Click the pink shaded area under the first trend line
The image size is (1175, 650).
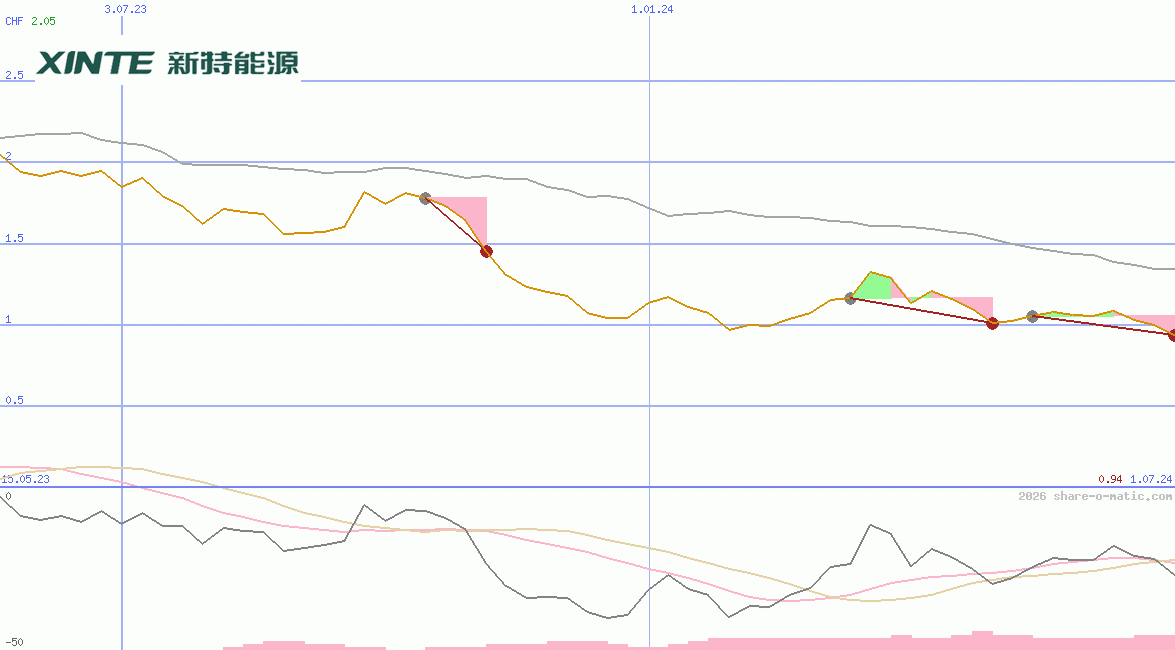471,214
